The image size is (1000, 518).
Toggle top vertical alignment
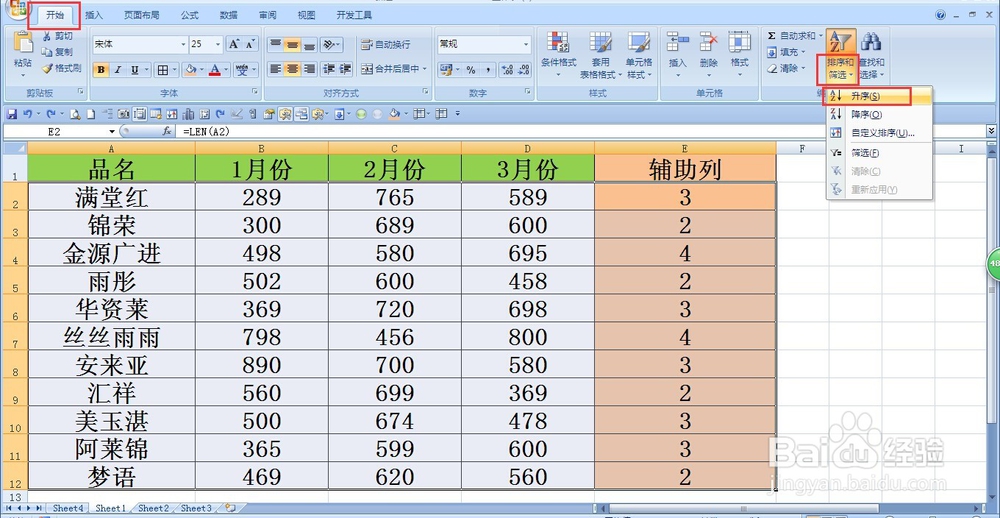pyautogui.click(x=275, y=44)
